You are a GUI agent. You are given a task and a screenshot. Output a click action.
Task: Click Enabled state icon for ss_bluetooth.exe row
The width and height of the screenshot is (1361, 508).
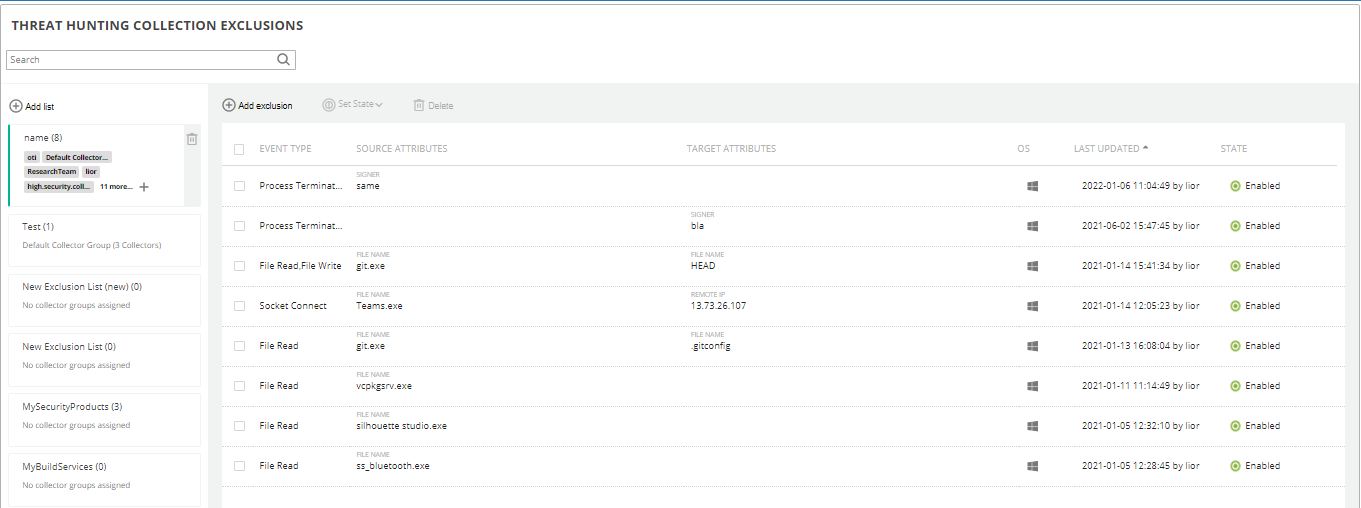(x=1235, y=466)
